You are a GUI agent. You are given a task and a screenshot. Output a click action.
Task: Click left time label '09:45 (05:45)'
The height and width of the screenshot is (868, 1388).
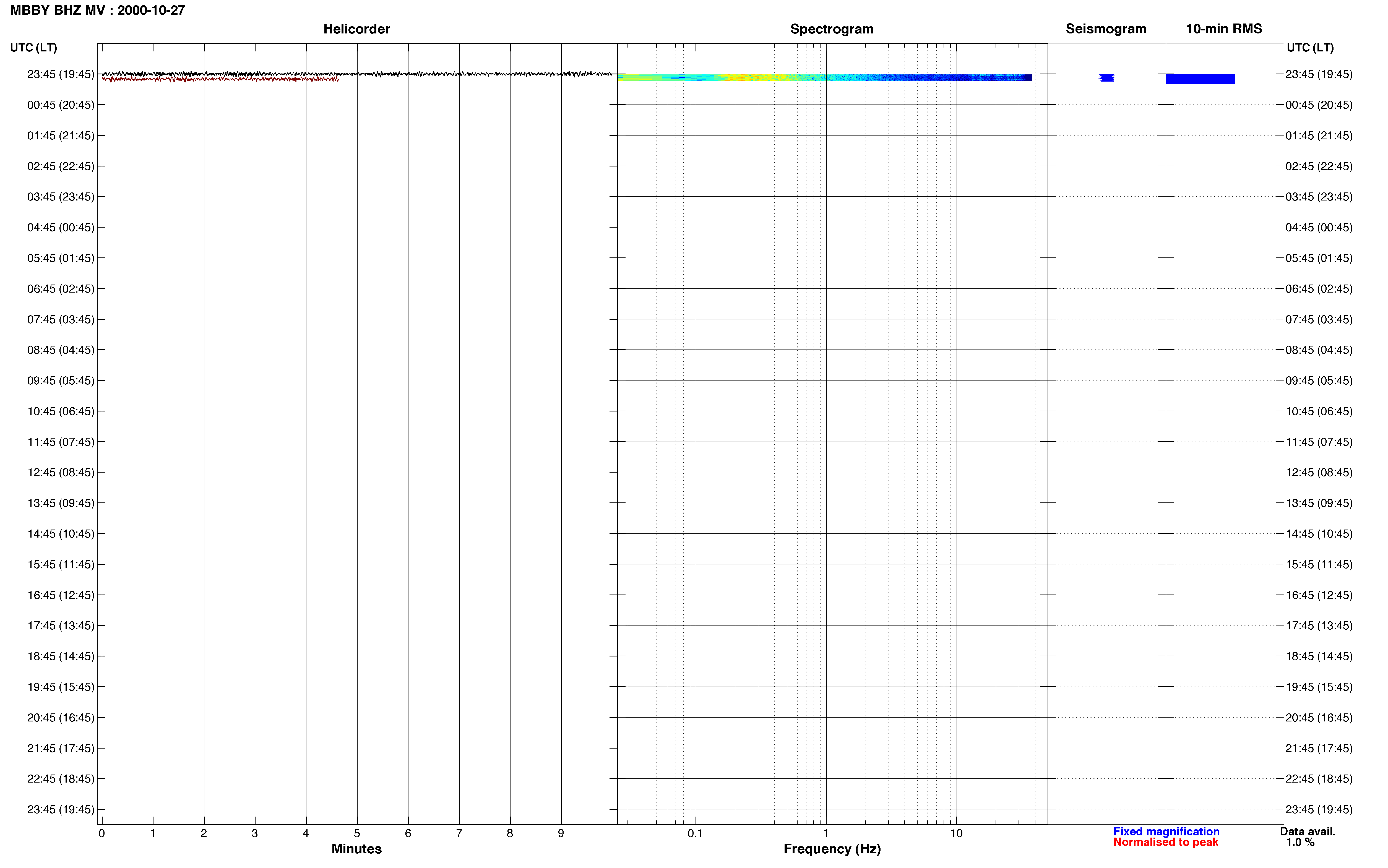tap(61, 380)
